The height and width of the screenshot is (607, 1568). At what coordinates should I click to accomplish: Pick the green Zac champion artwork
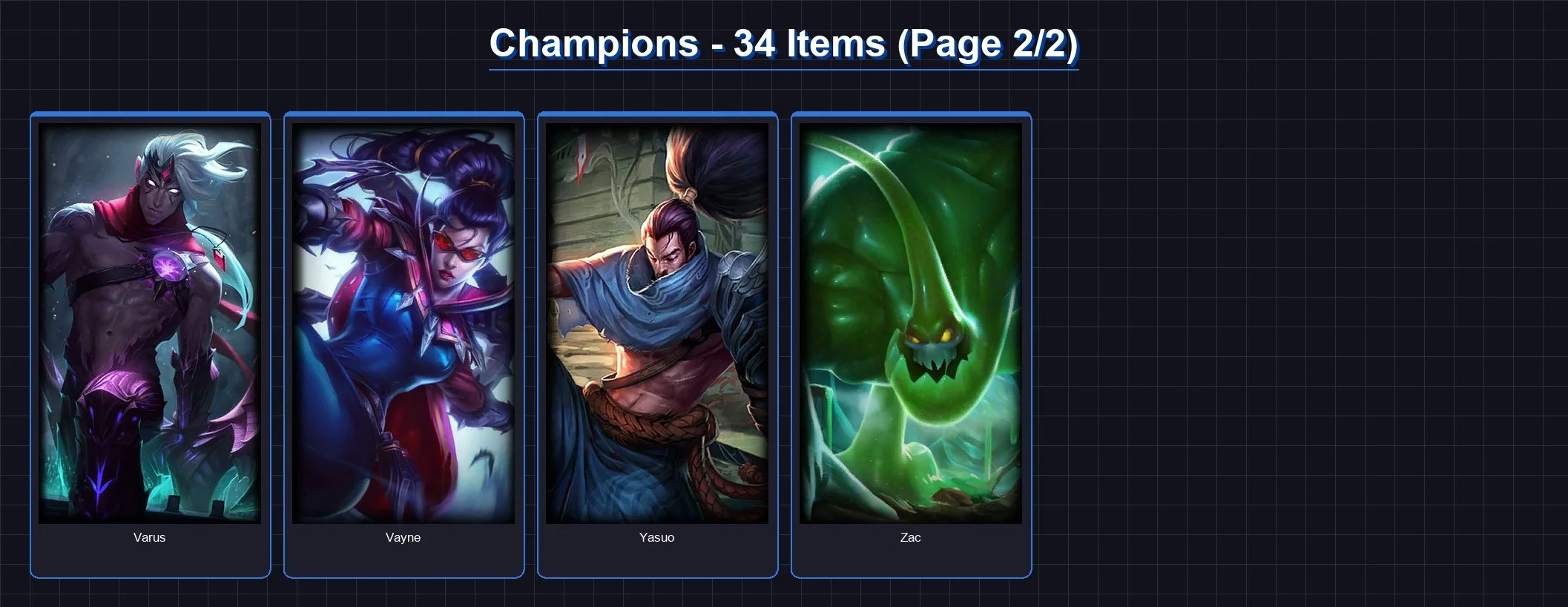pos(911,324)
